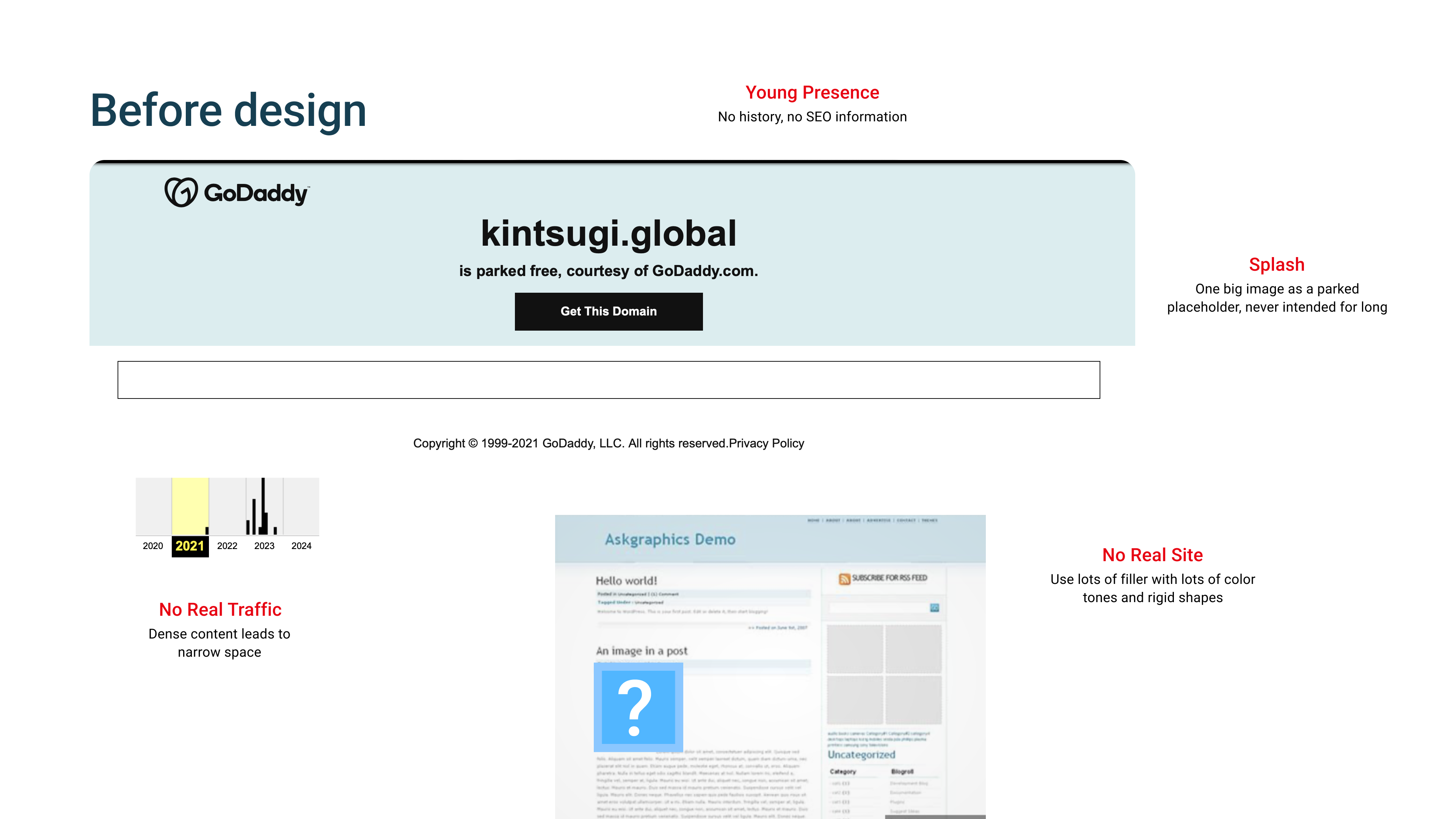Click the kintsugi.global domain heading
This screenshot has height=819, width=1456.
(608, 234)
